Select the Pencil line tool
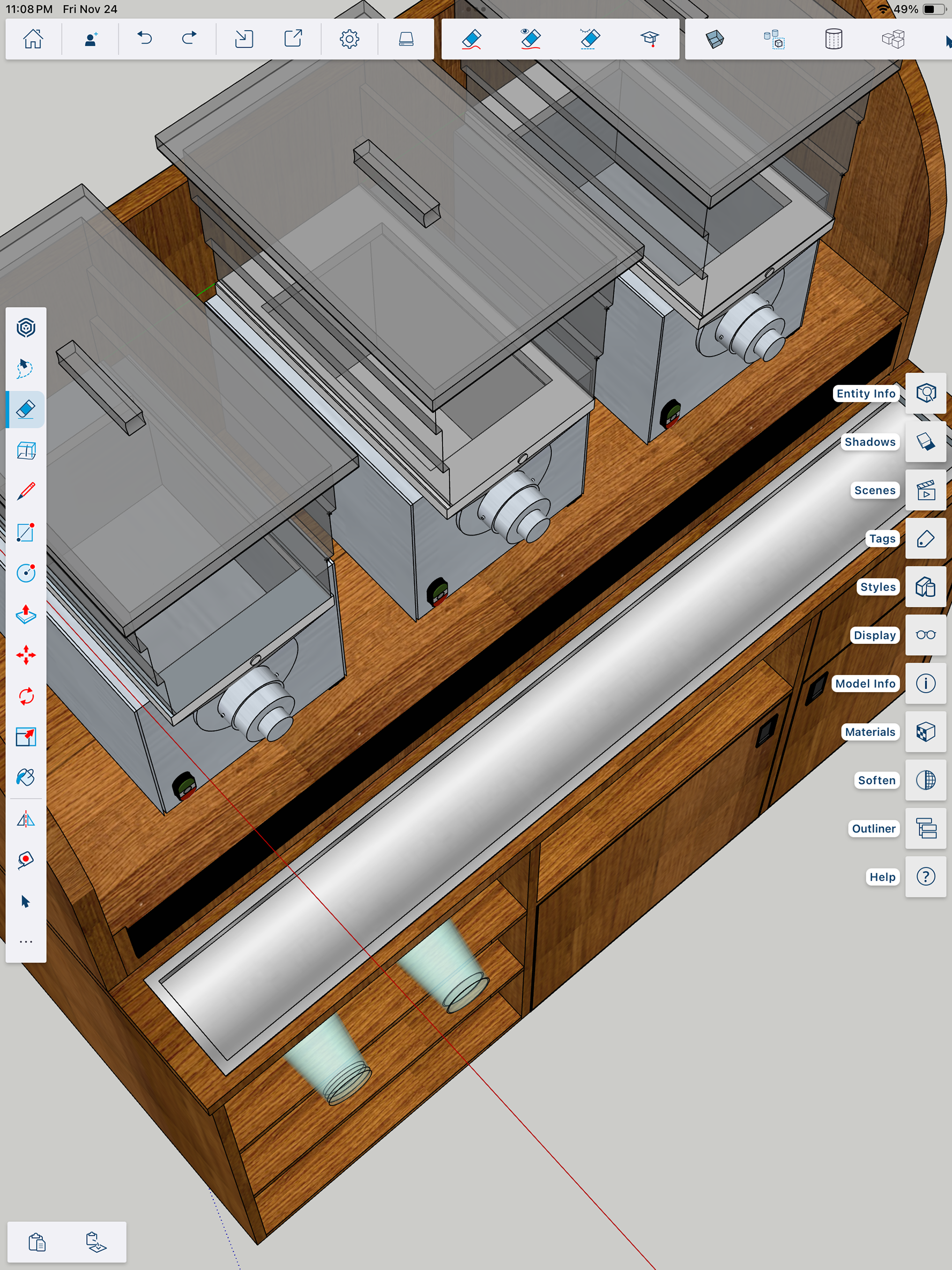This screenshot has width=952, height=1270. 26,491
